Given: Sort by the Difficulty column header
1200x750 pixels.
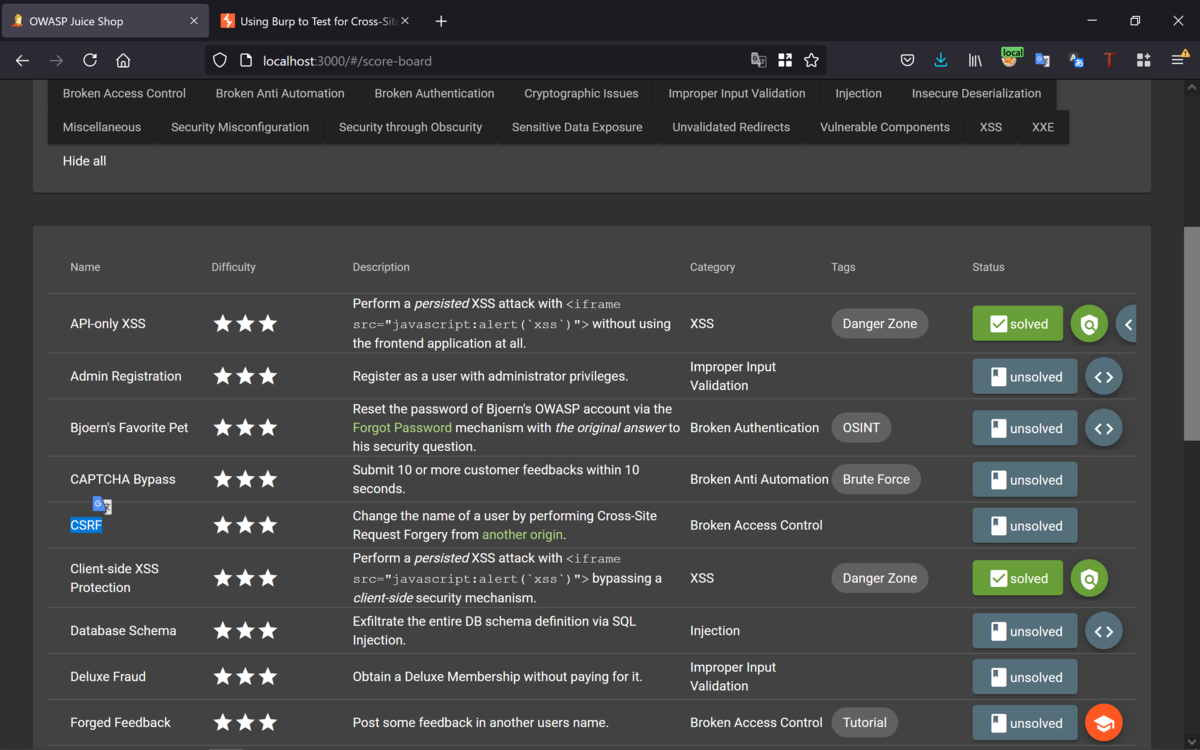Looking at the screenshot, I should pos(234,267).
